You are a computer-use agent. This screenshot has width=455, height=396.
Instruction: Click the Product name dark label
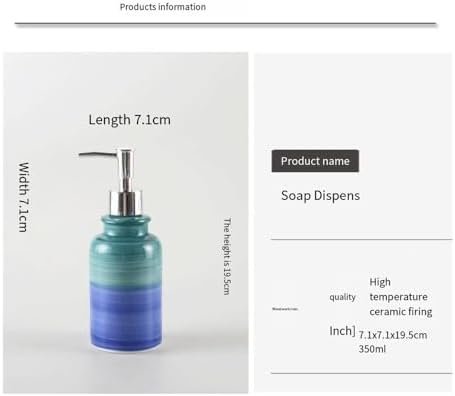coord(315,161)
